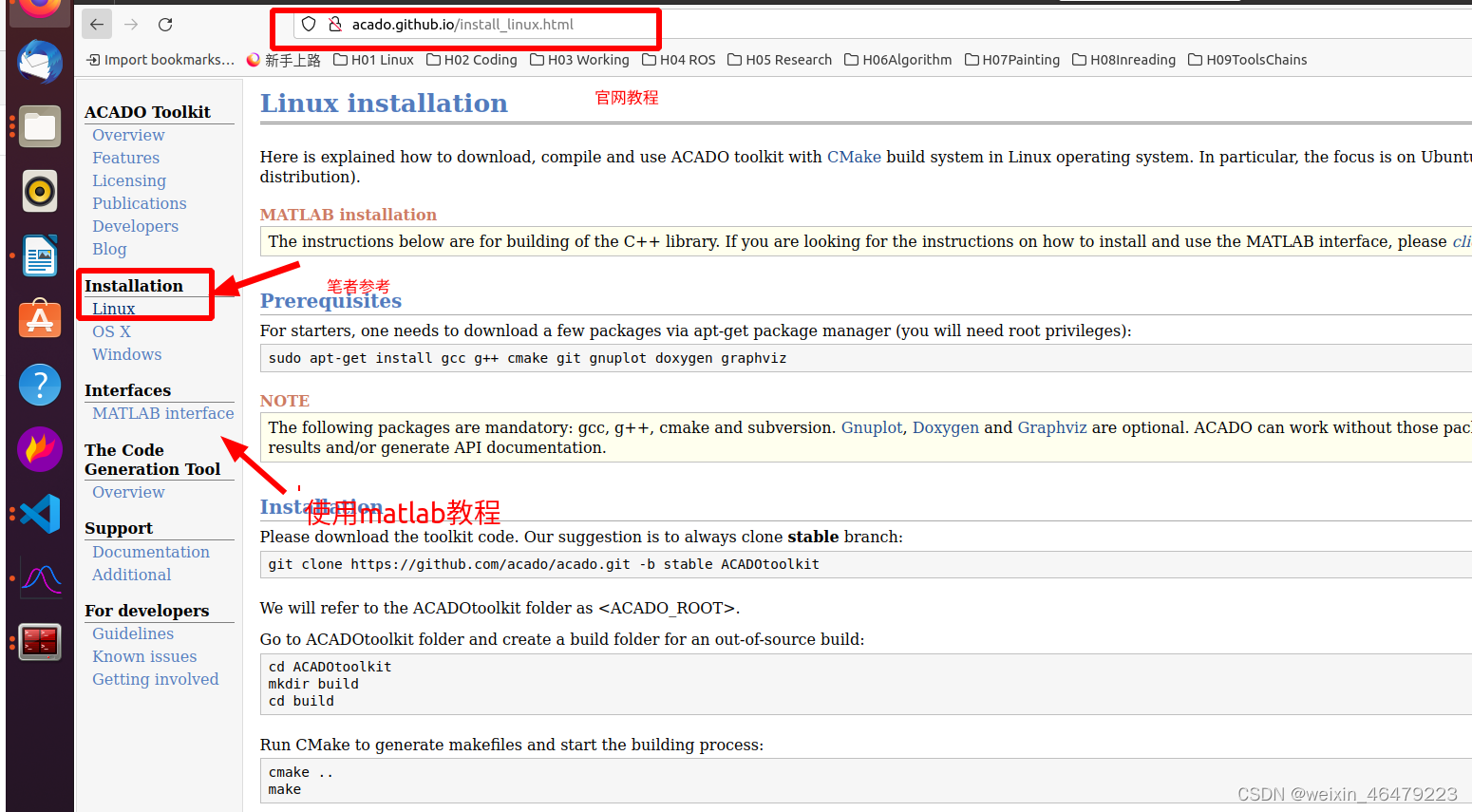Open the H09ToolsChains bookmark folder
The image size is (1472, 812).
tap(1247, 60)
